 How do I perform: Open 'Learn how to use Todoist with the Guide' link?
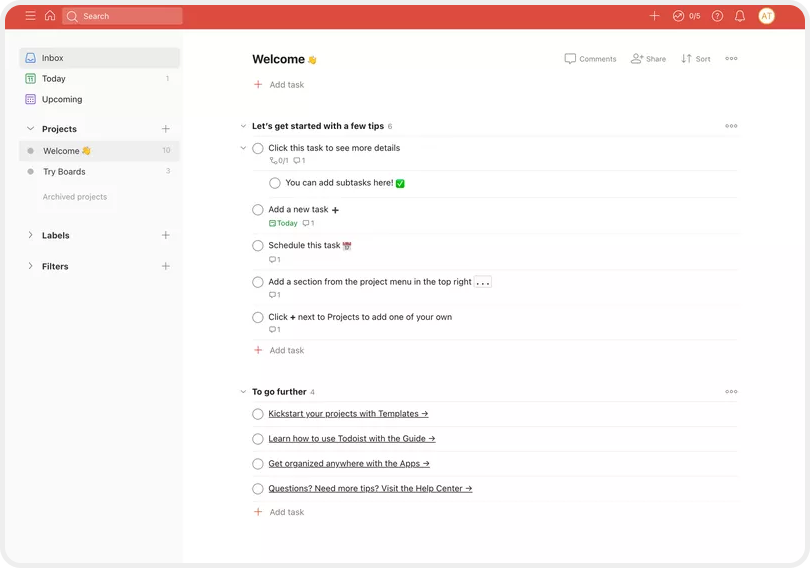[x=352, y=438]
